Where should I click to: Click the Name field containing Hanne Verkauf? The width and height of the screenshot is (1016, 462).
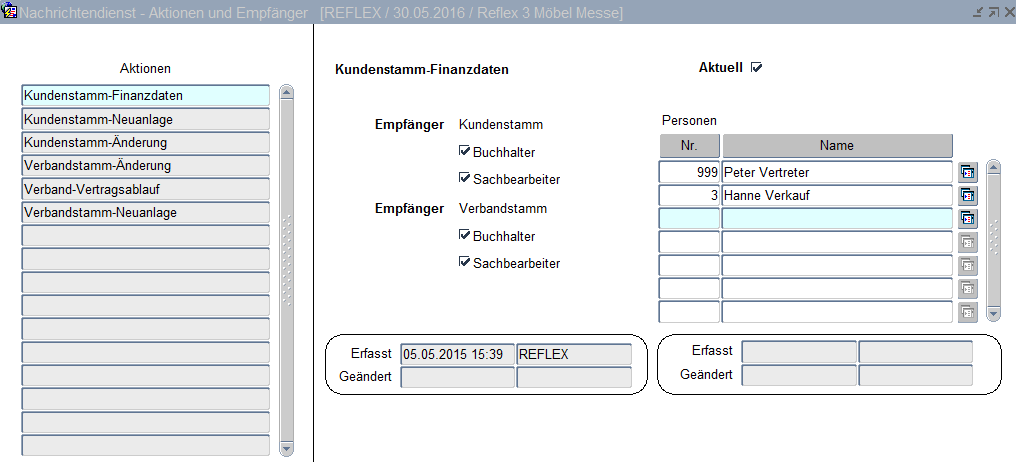836,196
